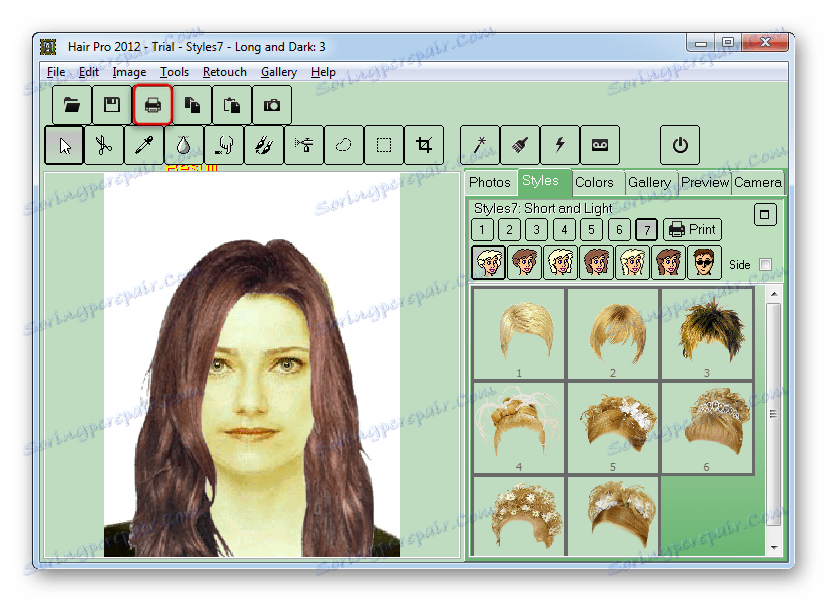Click the highlighted printer icon in toolbar
This screenshot has height=602, width=828.
[153, 104]
